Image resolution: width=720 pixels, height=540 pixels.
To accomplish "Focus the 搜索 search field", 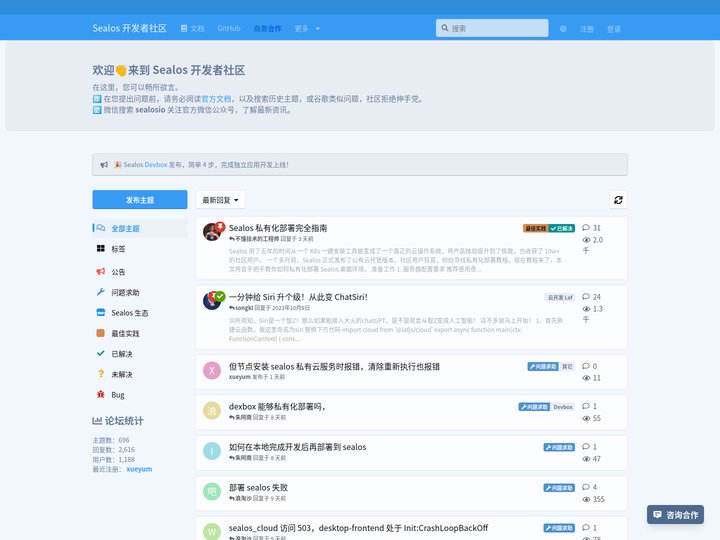I will pos(492,28).
